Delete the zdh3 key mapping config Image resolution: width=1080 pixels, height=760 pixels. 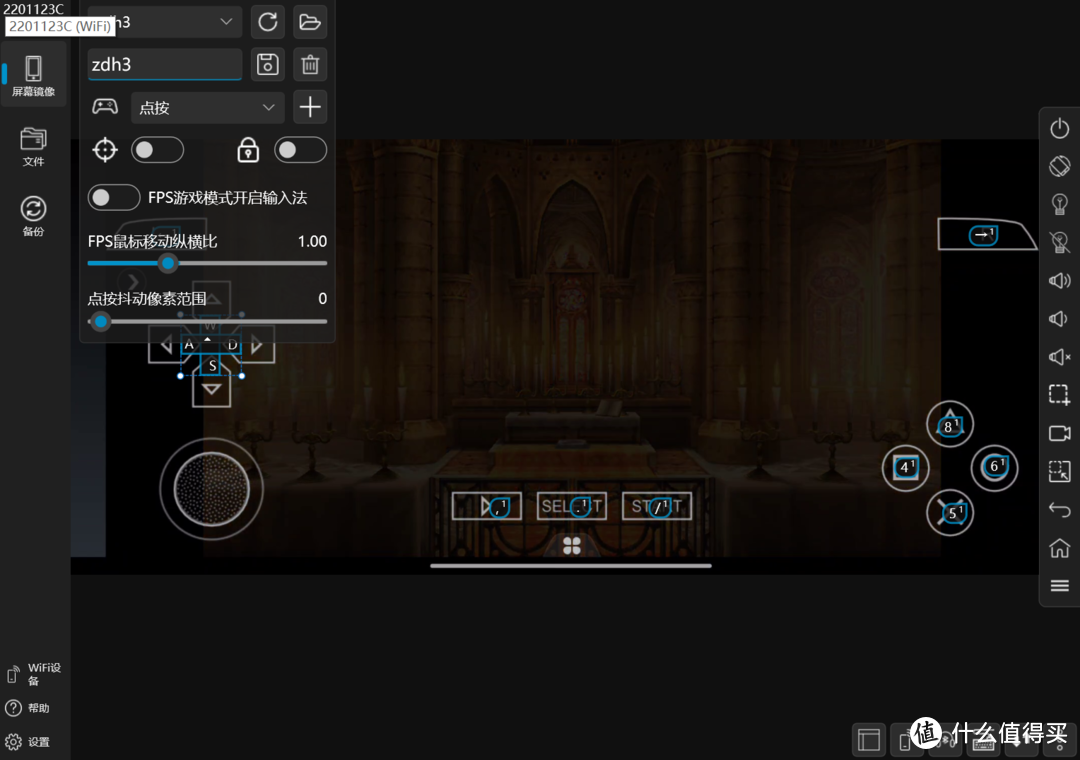pos(310,64)
